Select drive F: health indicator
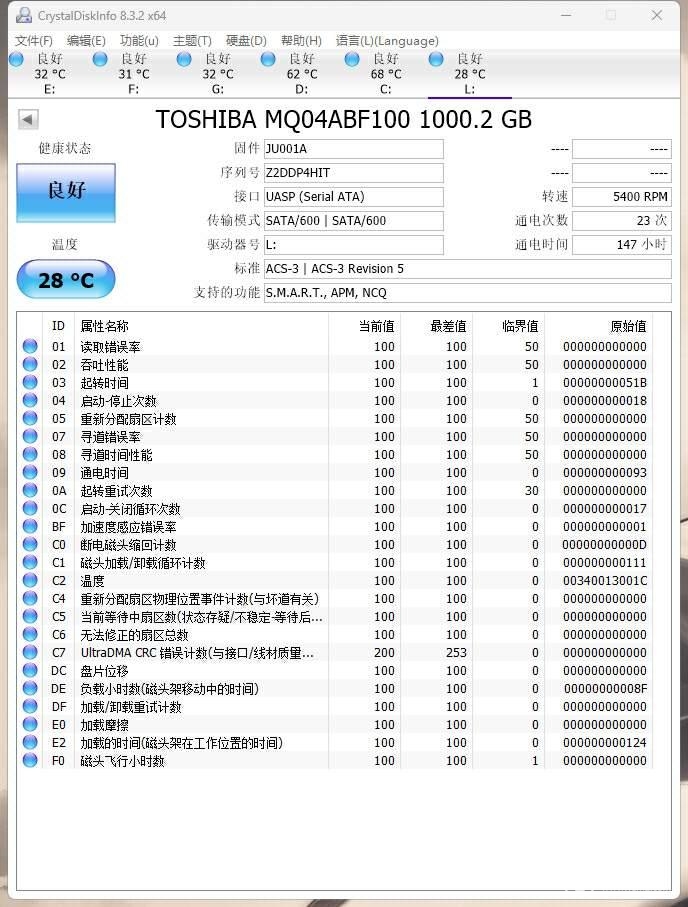Screen dimensions: 688x907 [100, 59]
